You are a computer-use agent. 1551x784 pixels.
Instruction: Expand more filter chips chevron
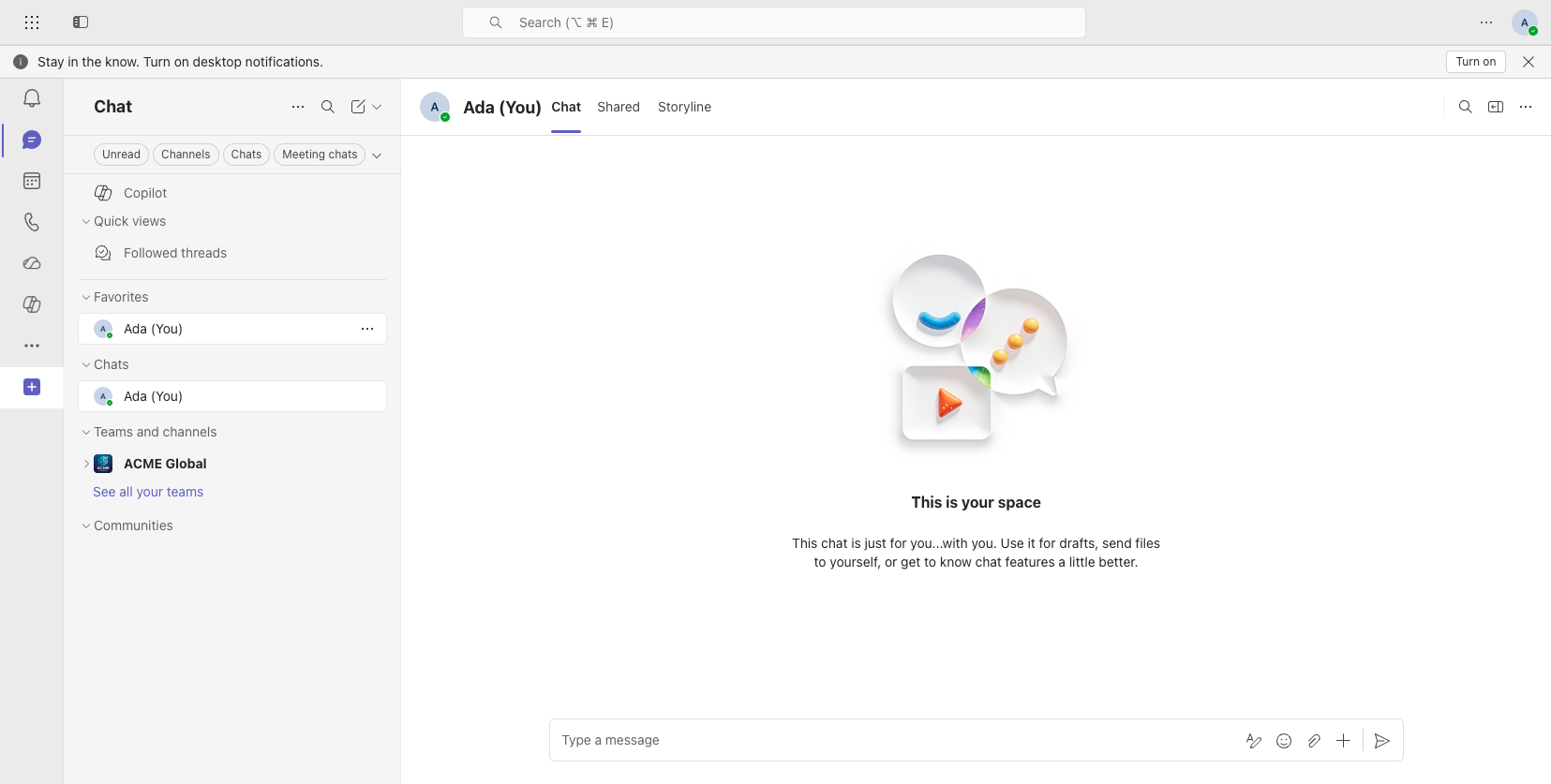point(377,155)
